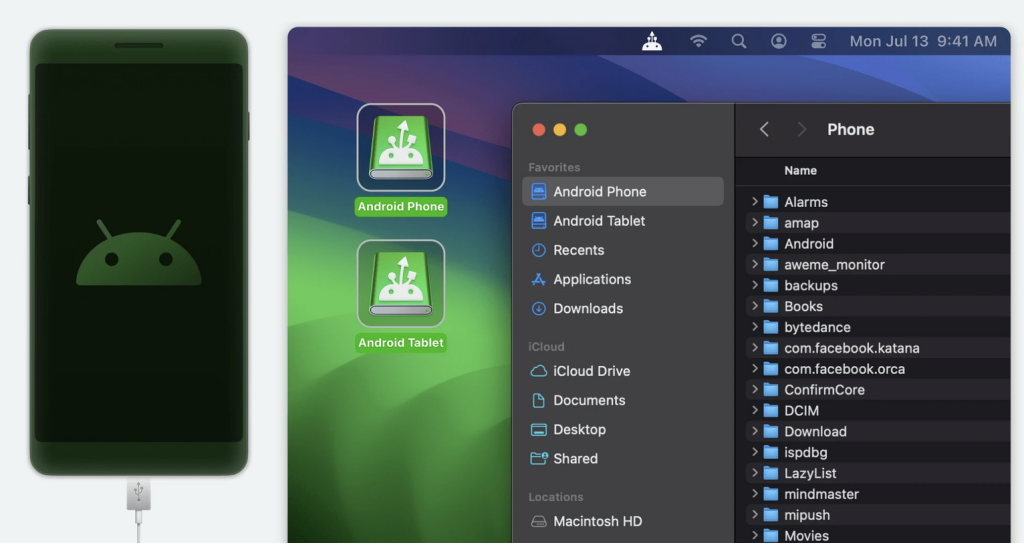
Task: Open Shared in the sidebar
Action: pos(623,459)
